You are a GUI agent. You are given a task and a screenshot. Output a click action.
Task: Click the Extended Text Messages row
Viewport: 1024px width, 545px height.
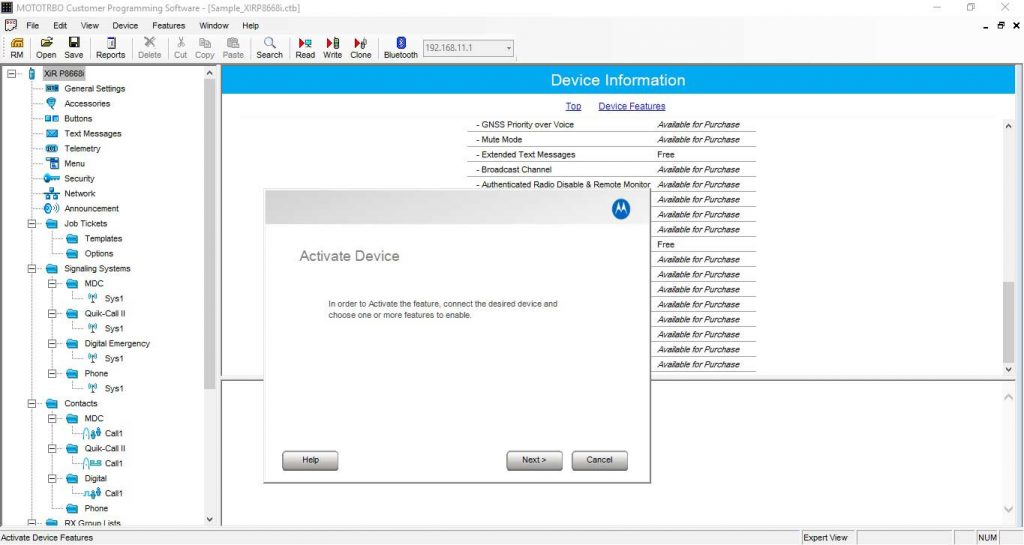coord(611,155)
